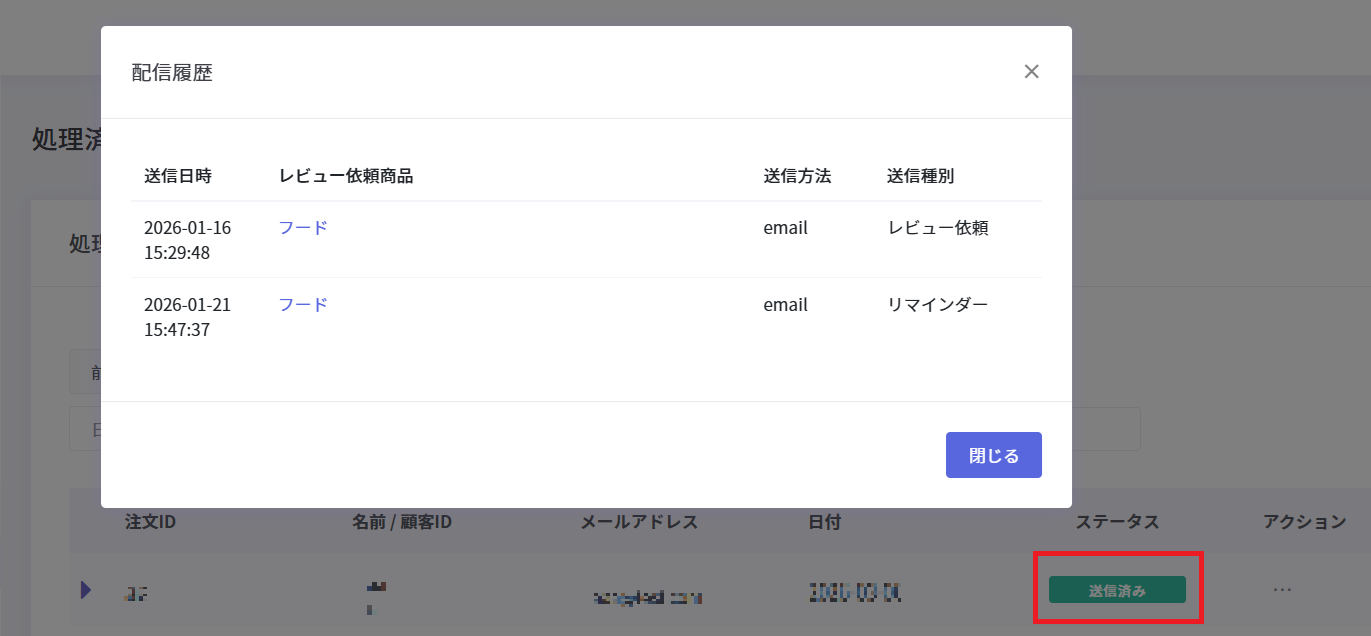Click the 2026-01-16 15:29:48 timestamp cell

188,240
